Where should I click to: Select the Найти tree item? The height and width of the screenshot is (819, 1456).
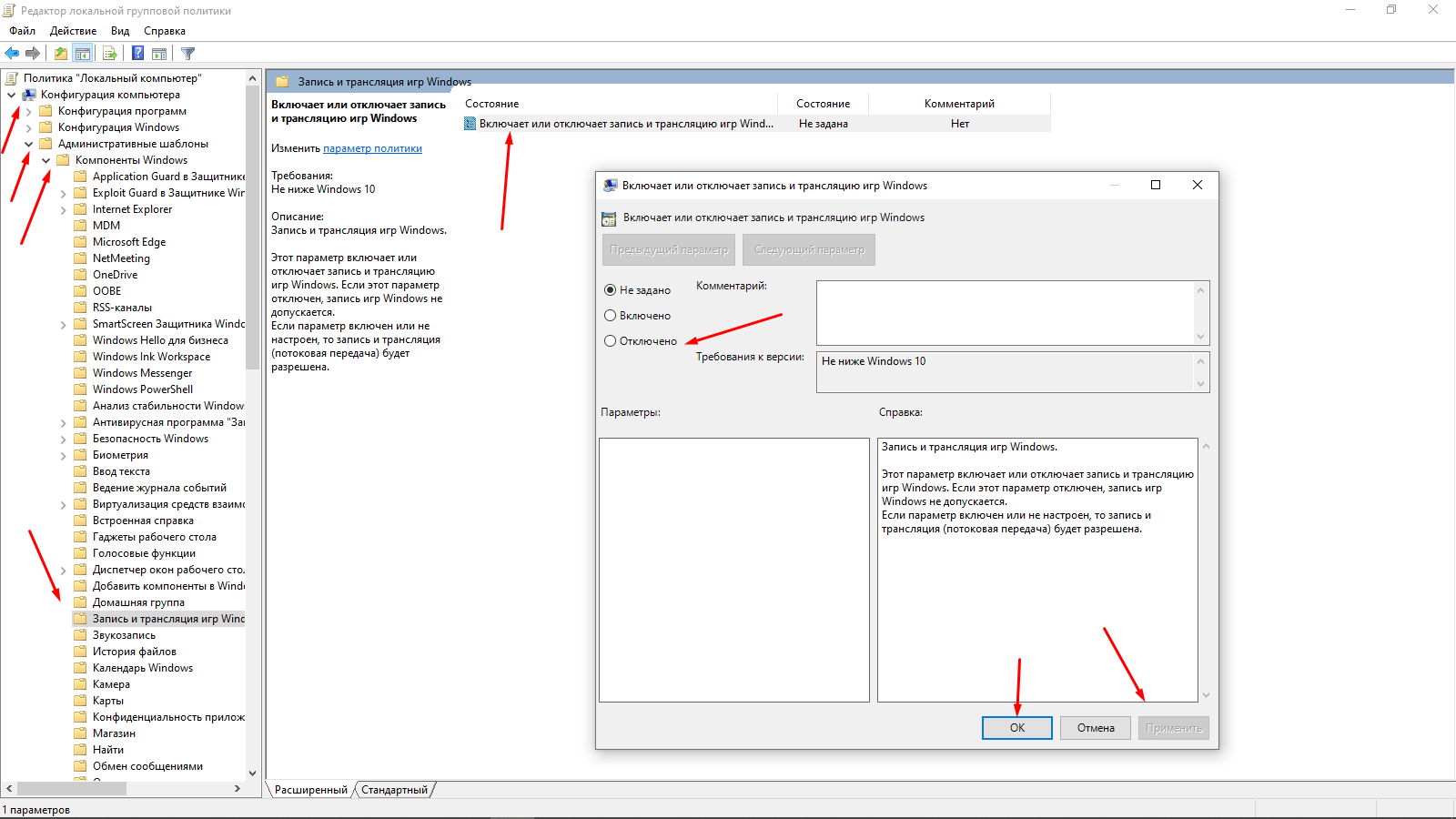[x=108, y=750]
